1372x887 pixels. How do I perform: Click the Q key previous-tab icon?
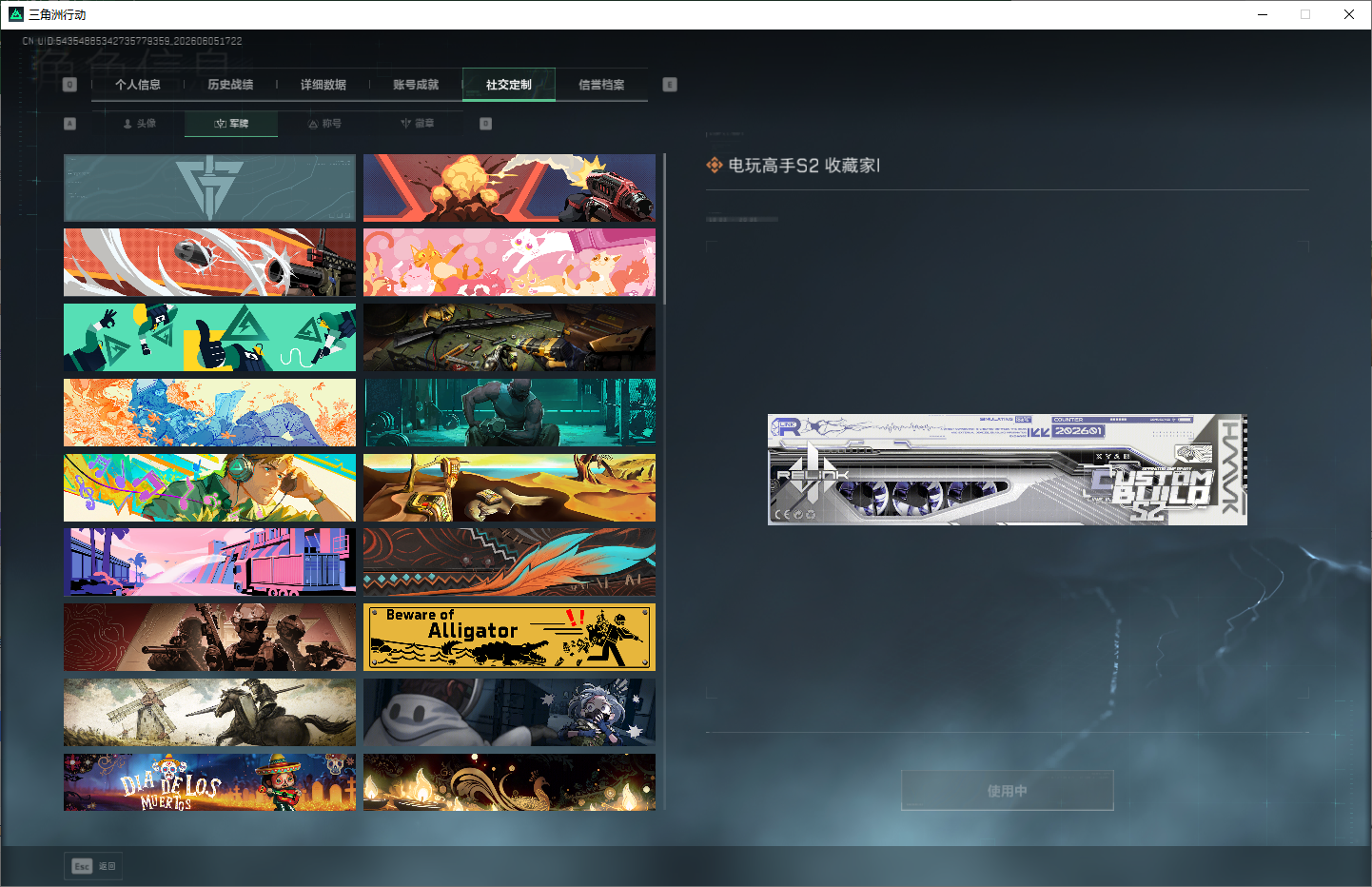(x=69, y=85)
